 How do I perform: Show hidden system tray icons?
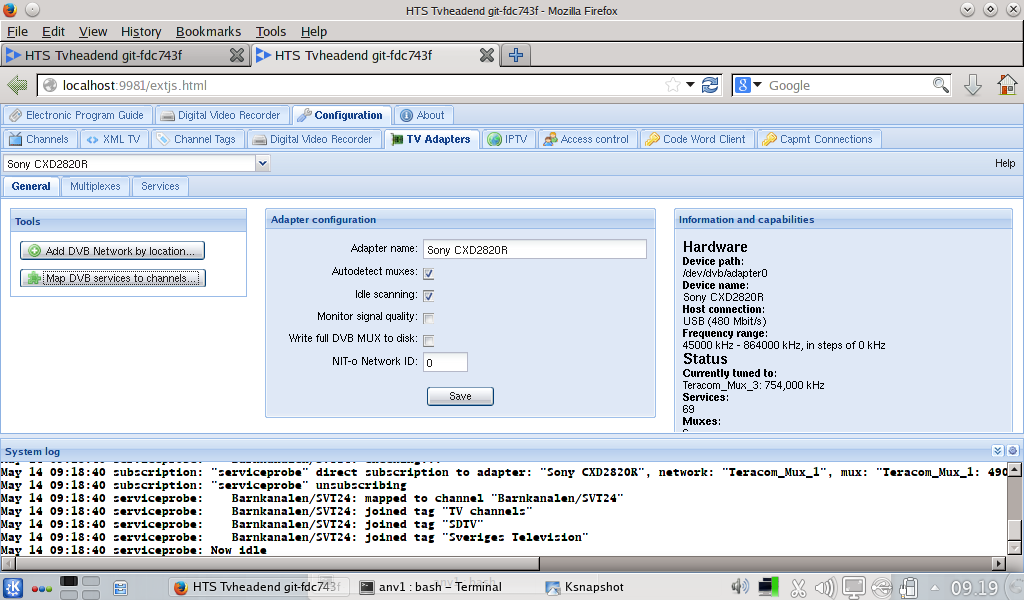click(x=935, y=587)
